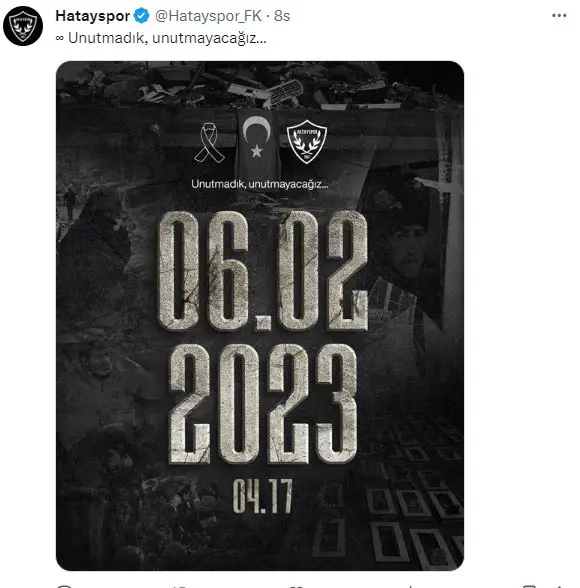Click the black mourning ribbon in the image
Screen dimensions: 580x588
pyautogui.click(x=209, y=142)
